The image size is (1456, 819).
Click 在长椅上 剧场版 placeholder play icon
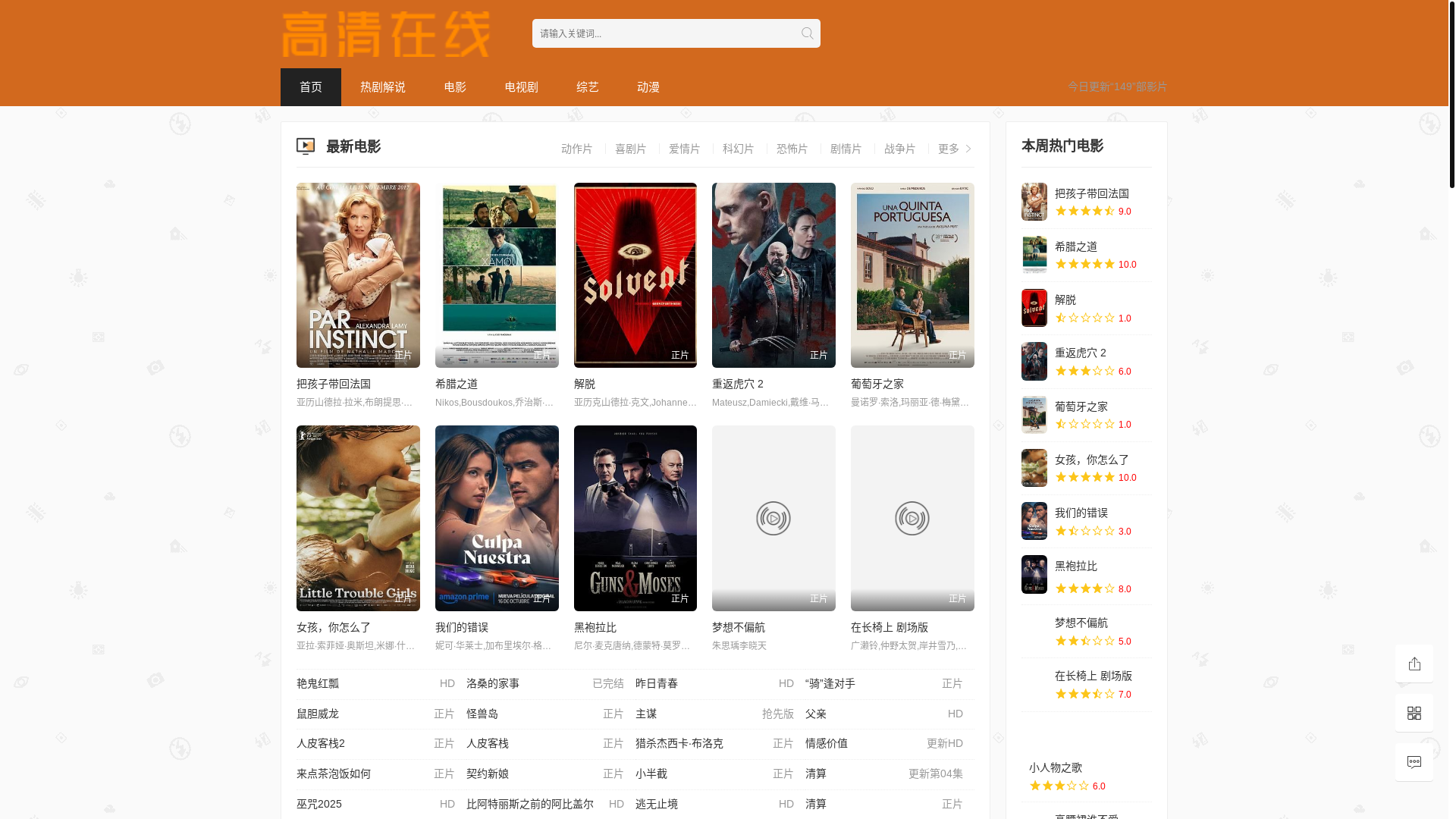pyautogui.click(x=912, y=519)
